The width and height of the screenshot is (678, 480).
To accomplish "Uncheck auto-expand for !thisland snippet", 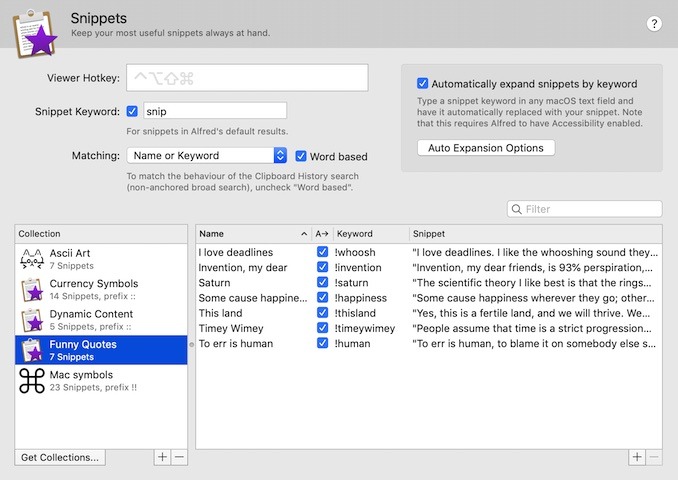I will tap(322, 313).
